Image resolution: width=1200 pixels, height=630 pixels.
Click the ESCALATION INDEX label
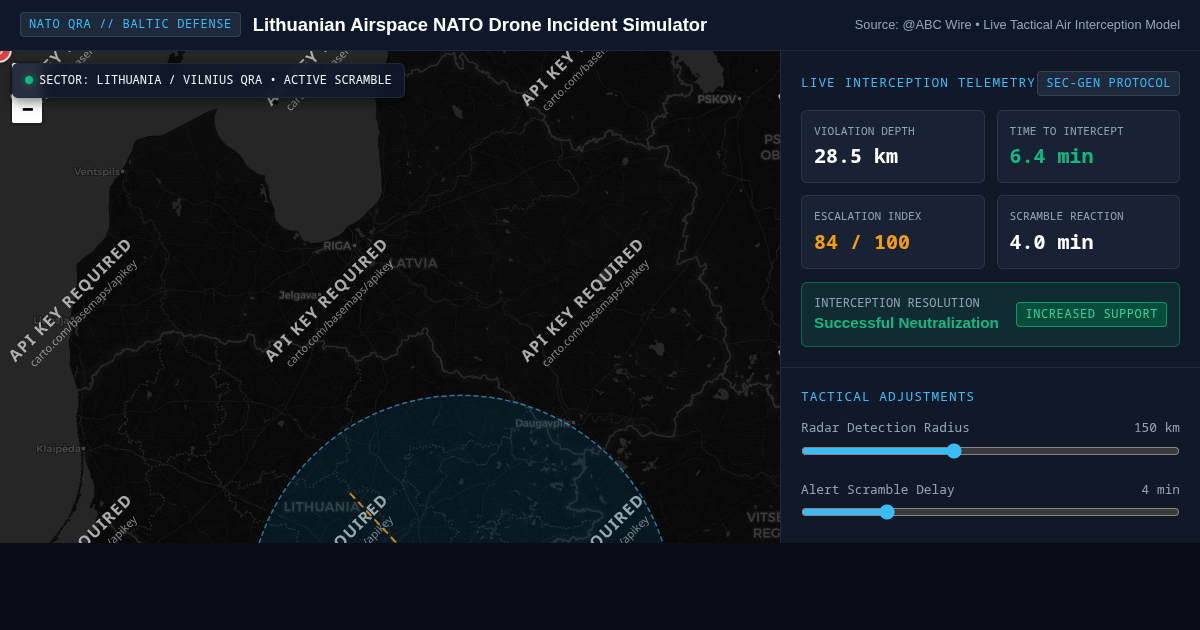[867, 216]
